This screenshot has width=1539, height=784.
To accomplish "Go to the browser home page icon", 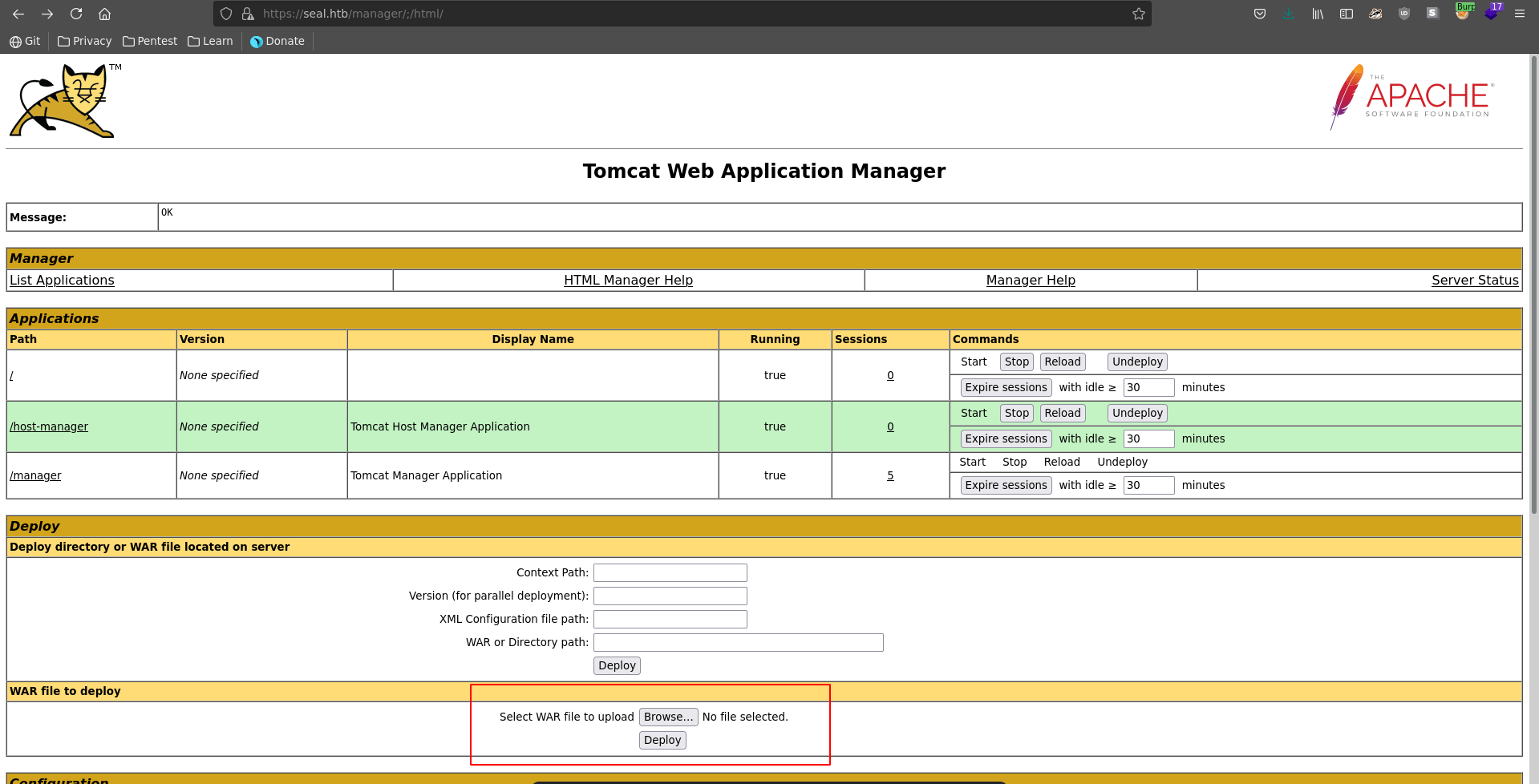I will click(x=104, y=14).
